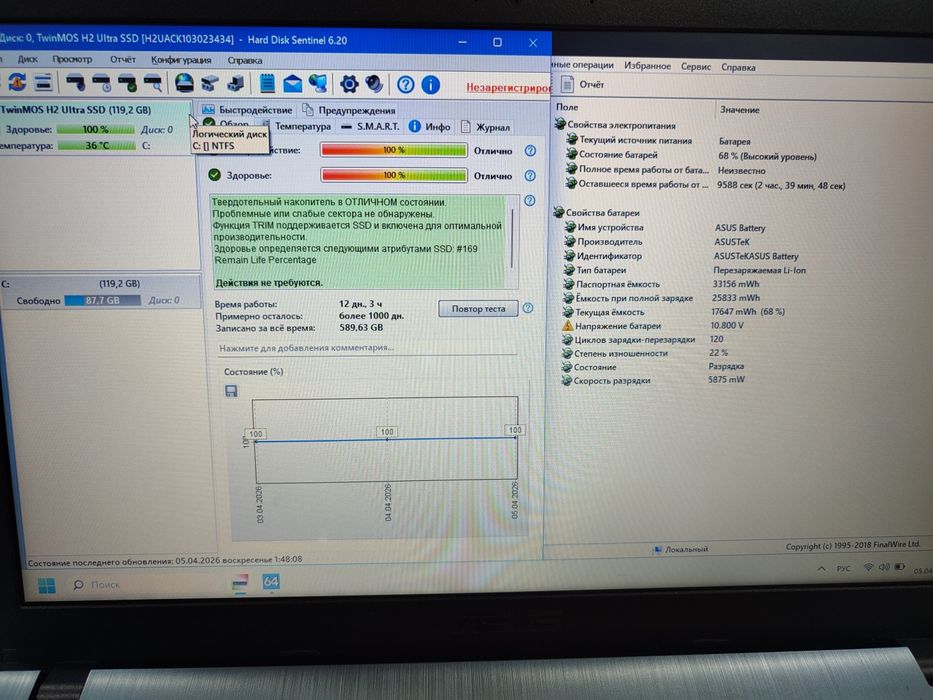Viewport: 933px width, 700px height.
Task: Switch to the Температура tab
Action: [296, 126]
